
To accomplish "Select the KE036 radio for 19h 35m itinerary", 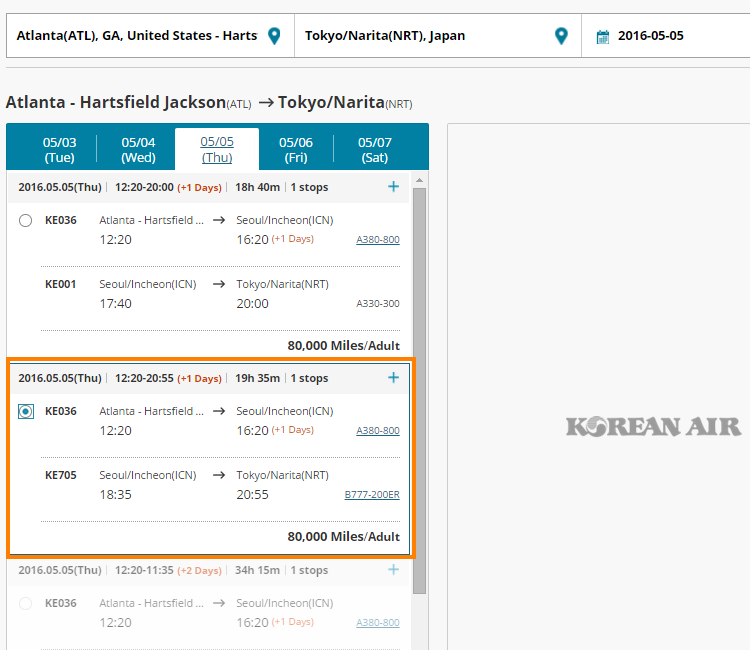I will coord(25,411).
